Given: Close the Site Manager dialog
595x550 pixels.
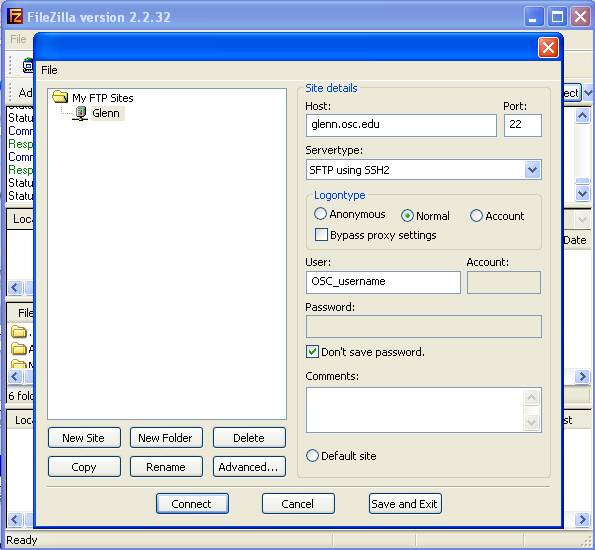Looking at the screenshot, I should (x=548, y=47).
